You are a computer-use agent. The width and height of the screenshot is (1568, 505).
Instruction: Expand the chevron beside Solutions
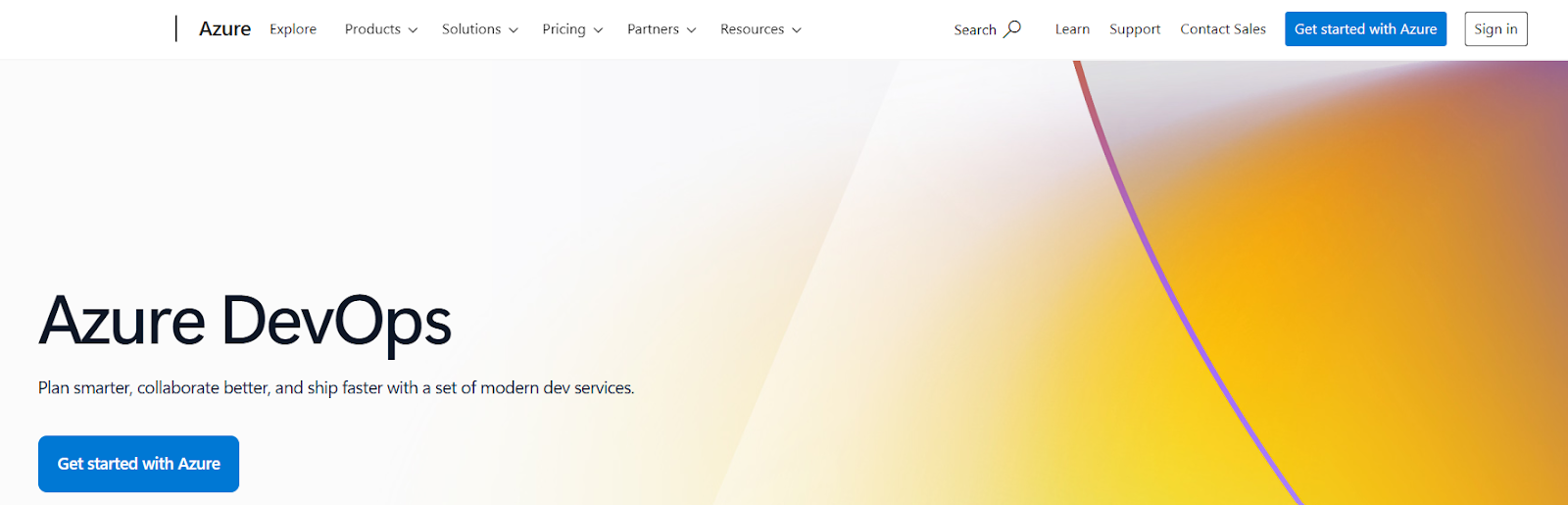pos(514,30)
